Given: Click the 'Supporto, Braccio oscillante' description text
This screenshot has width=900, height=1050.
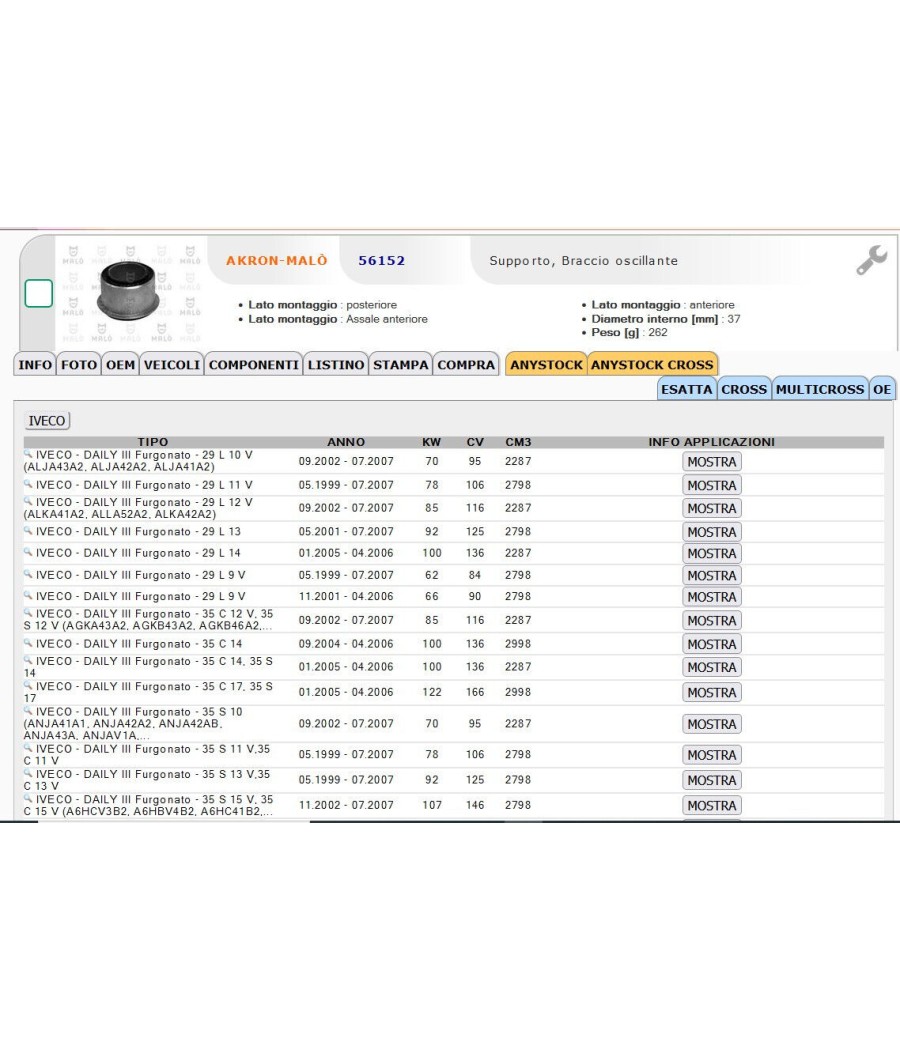Looking at the screenshot, I should (583, 260).
